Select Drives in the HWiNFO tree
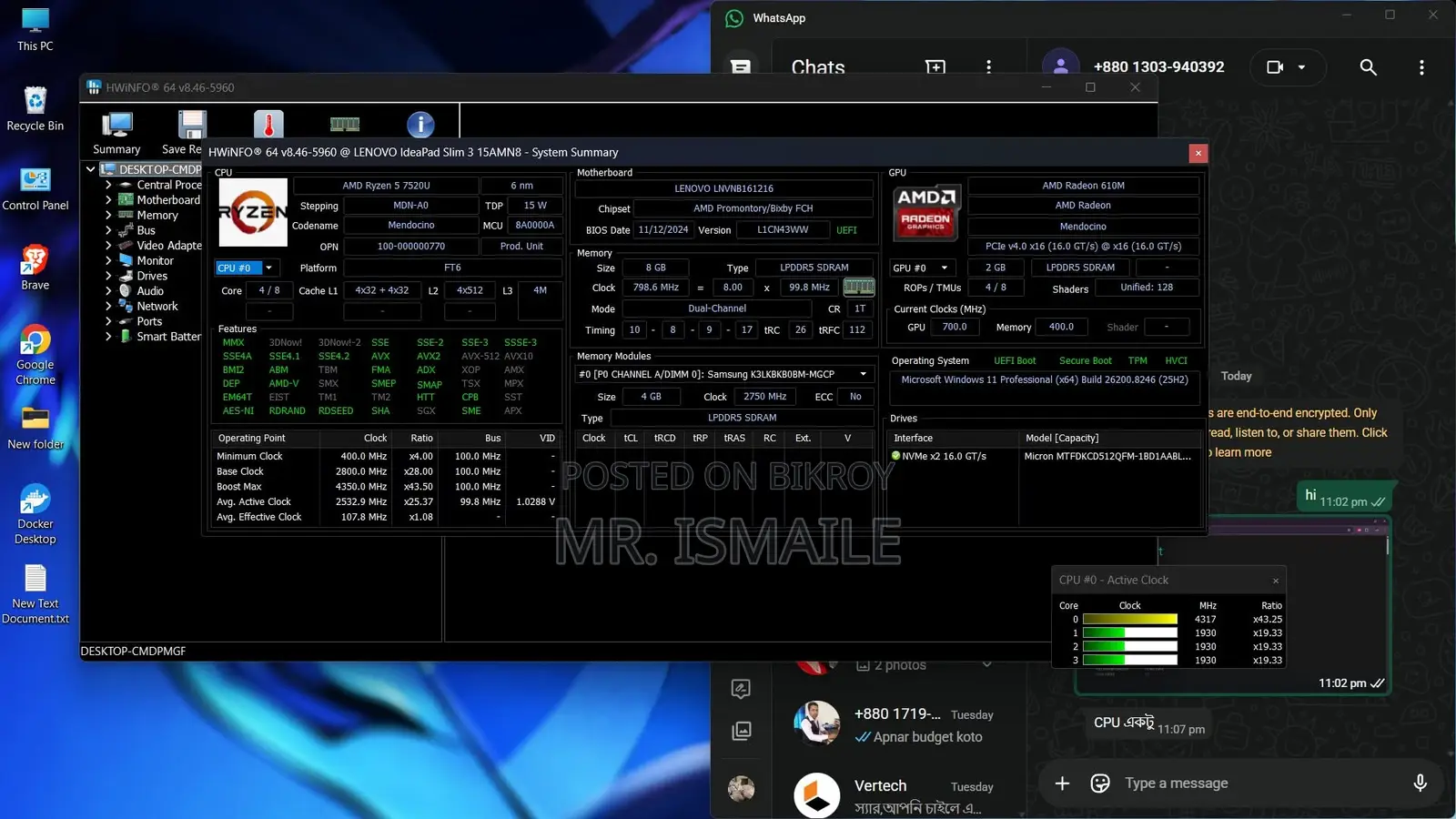1456x819 pixels. click(152, 276)
